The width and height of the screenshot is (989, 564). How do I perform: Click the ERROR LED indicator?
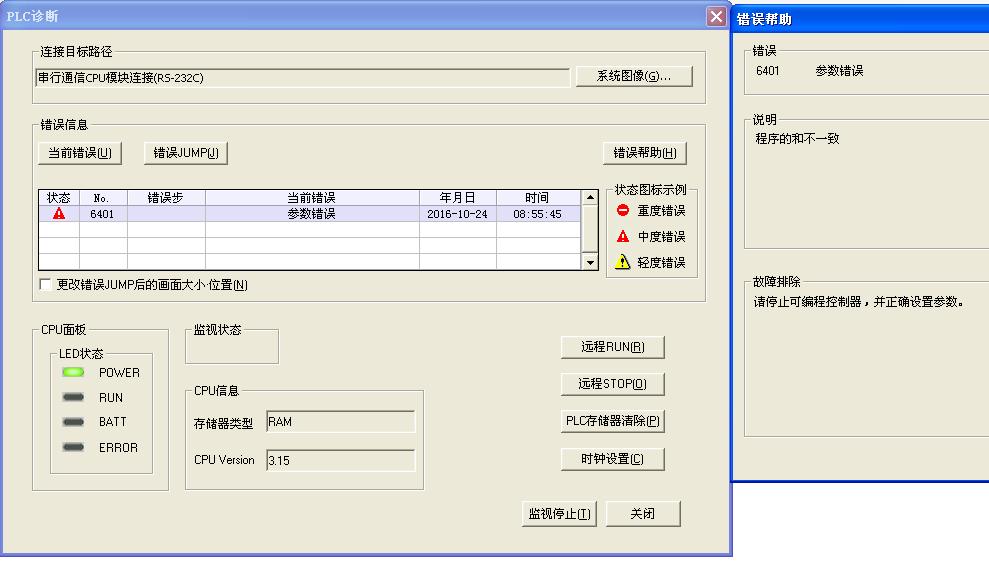(x=73, y=447)
